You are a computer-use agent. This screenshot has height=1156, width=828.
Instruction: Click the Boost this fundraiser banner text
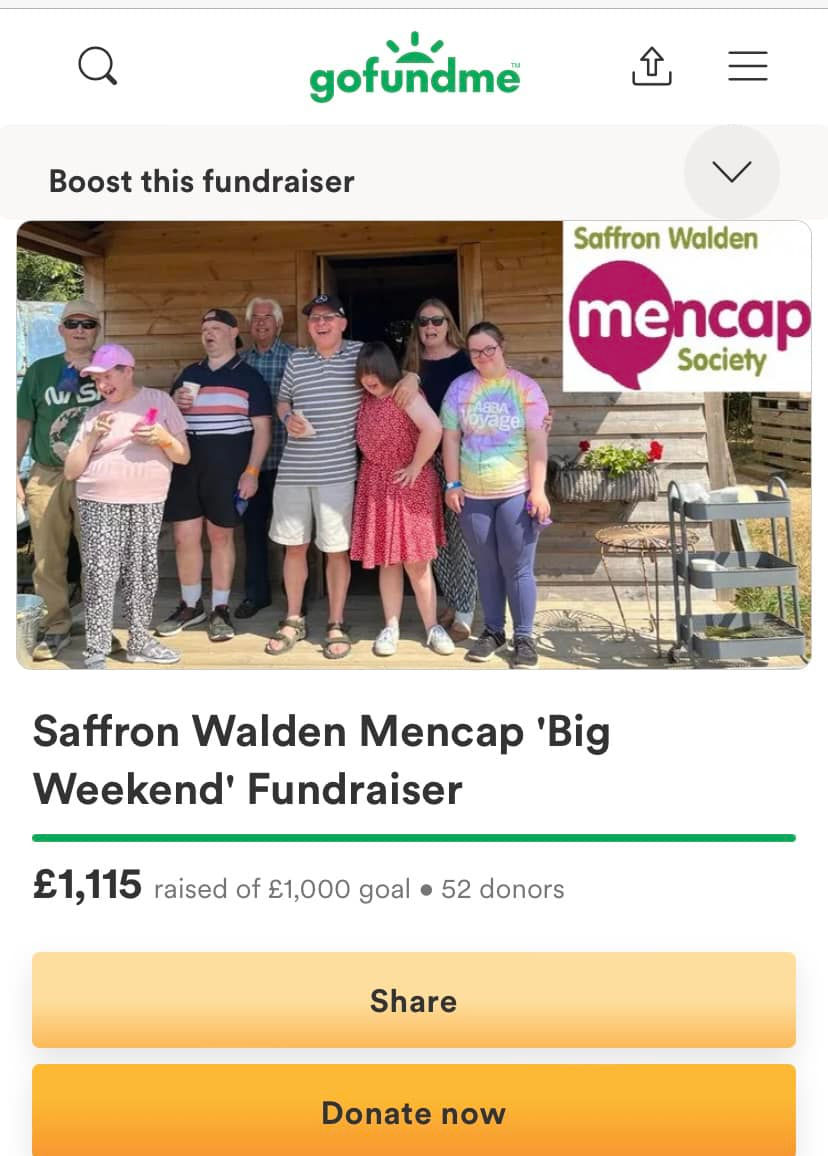pos(201,181)
